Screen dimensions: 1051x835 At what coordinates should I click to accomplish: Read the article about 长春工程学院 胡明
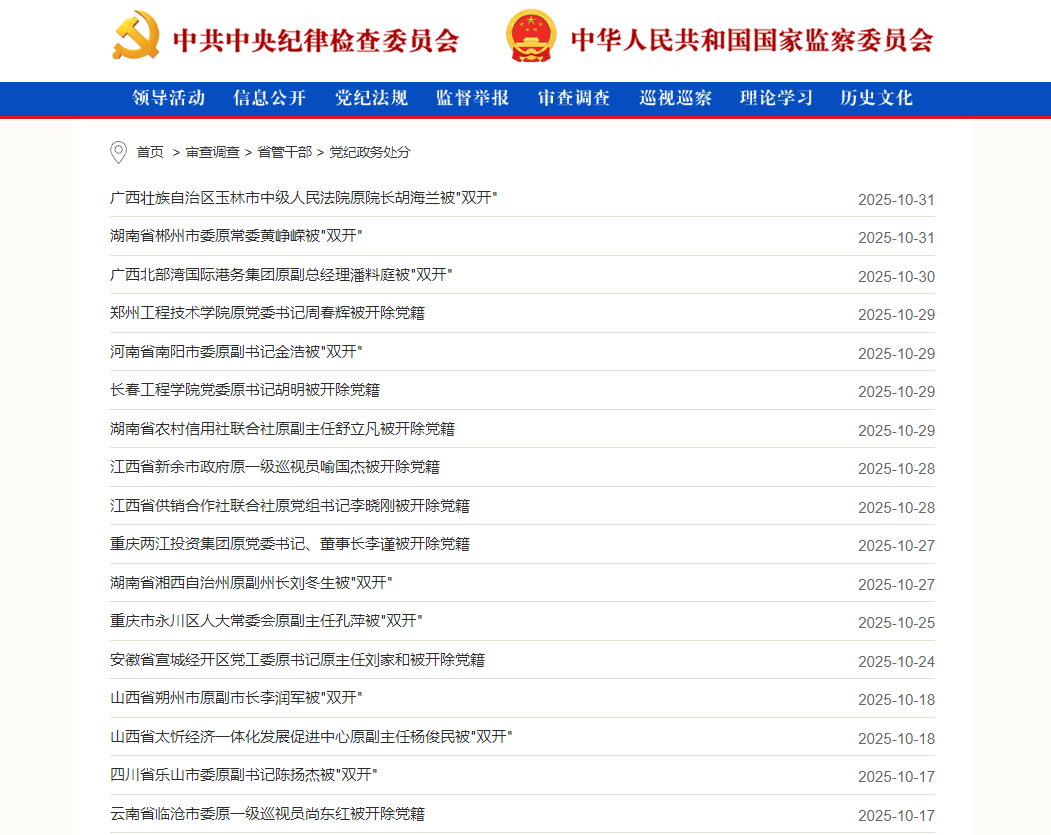(x=245, y=390)
